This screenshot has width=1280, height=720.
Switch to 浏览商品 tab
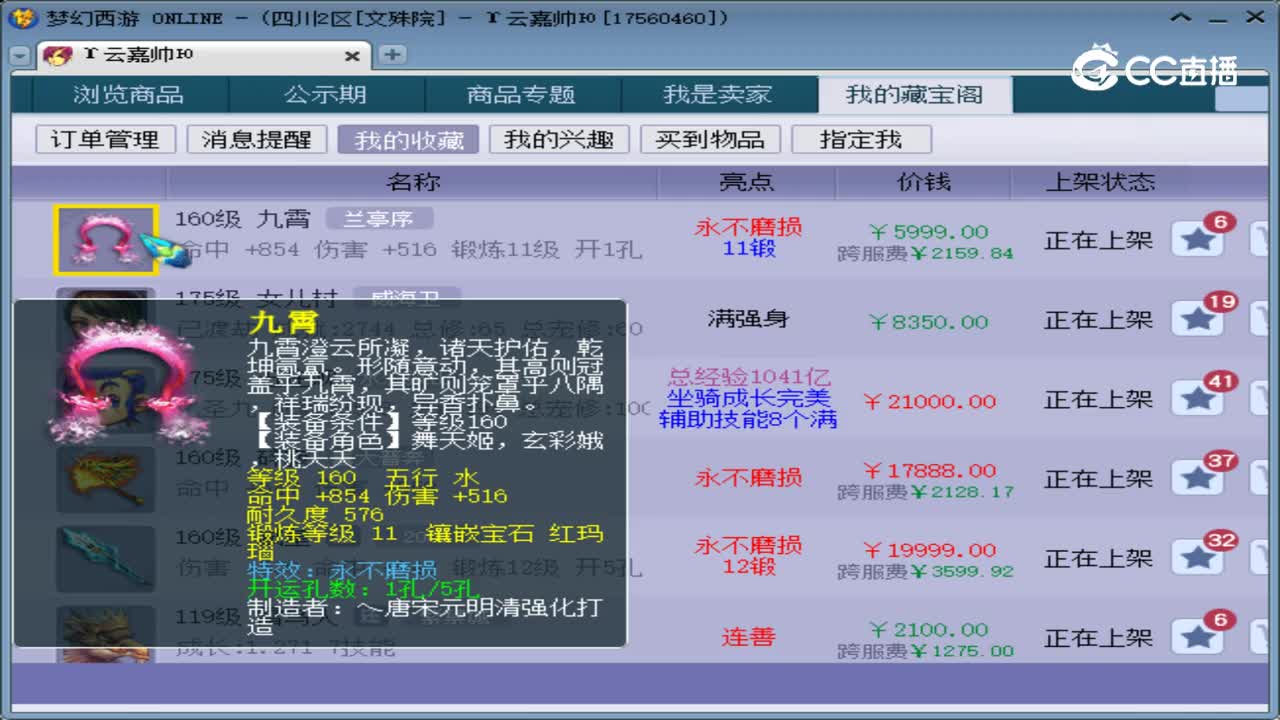coord(128,95)
